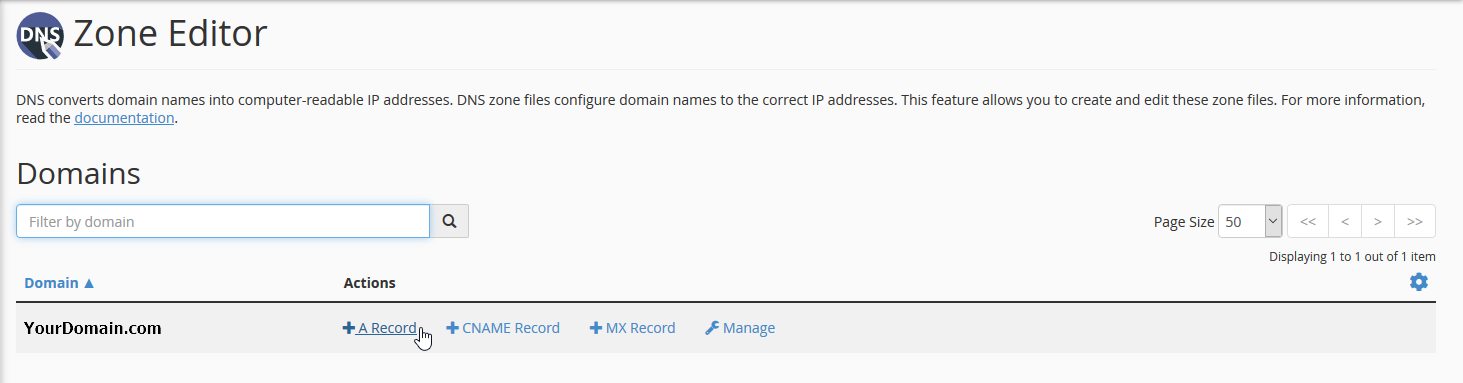Open the Page Size dropdown
Screen dimensions: 1463x383
pos(1250,222)
